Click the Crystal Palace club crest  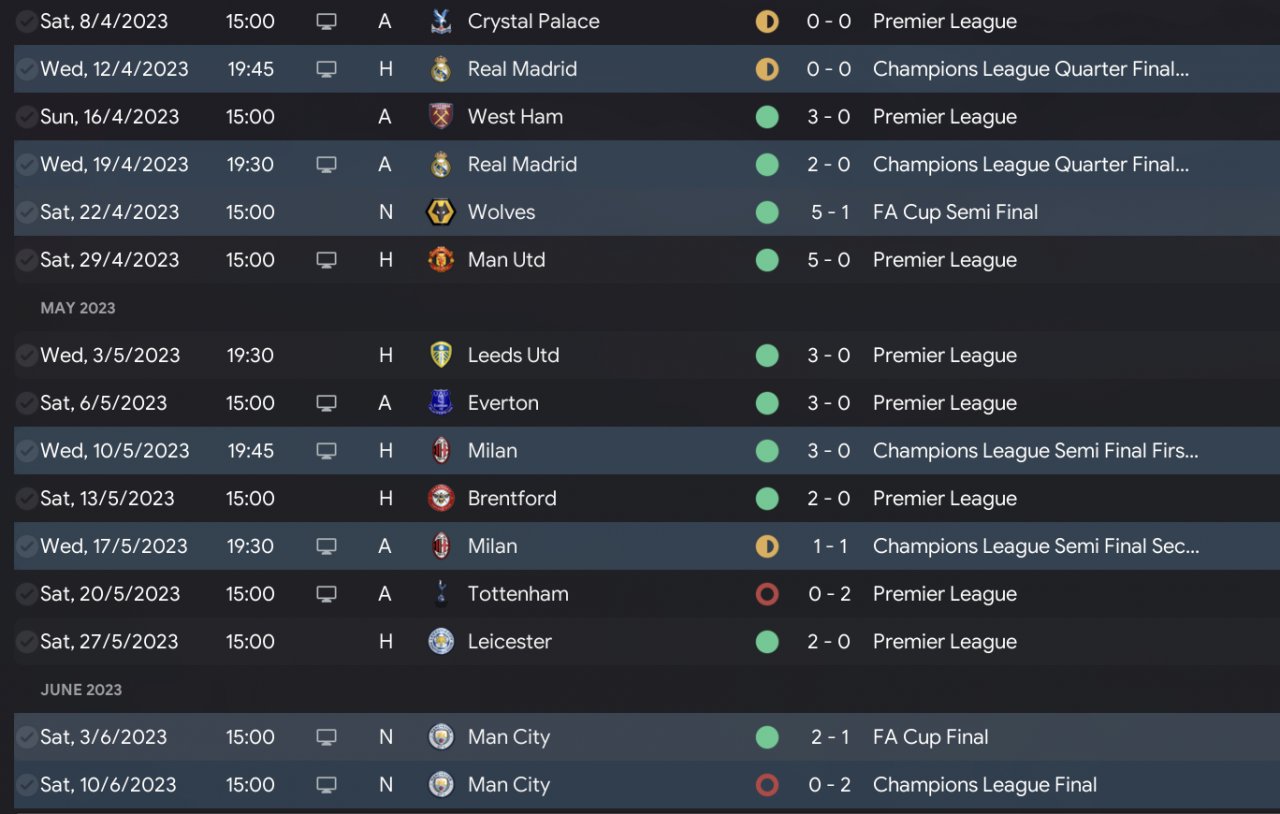[x=441, y=21]
